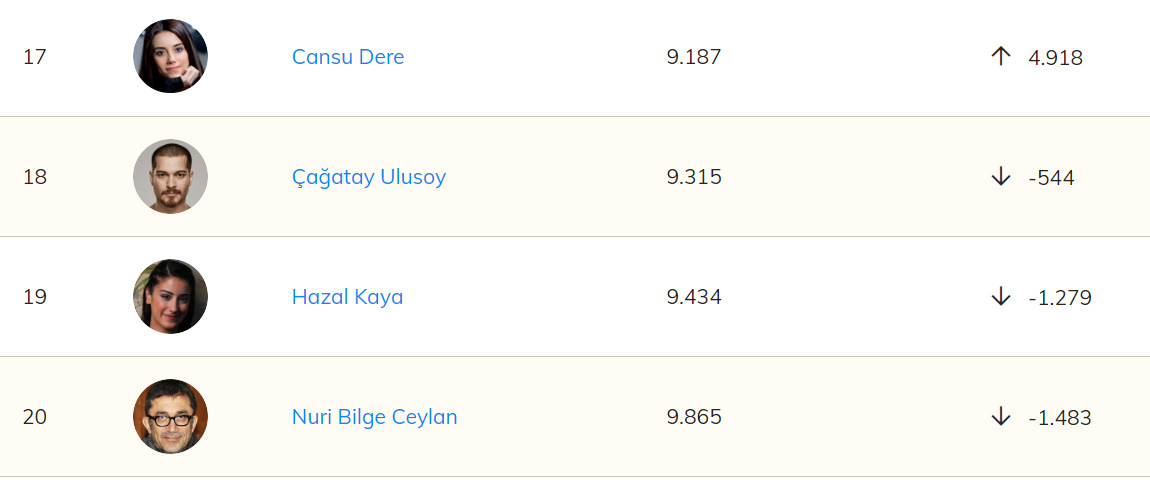Visit Nuri Bilge Ceylan's page
Viewport: 1150px width, 480px height.
tap(374, 417)
